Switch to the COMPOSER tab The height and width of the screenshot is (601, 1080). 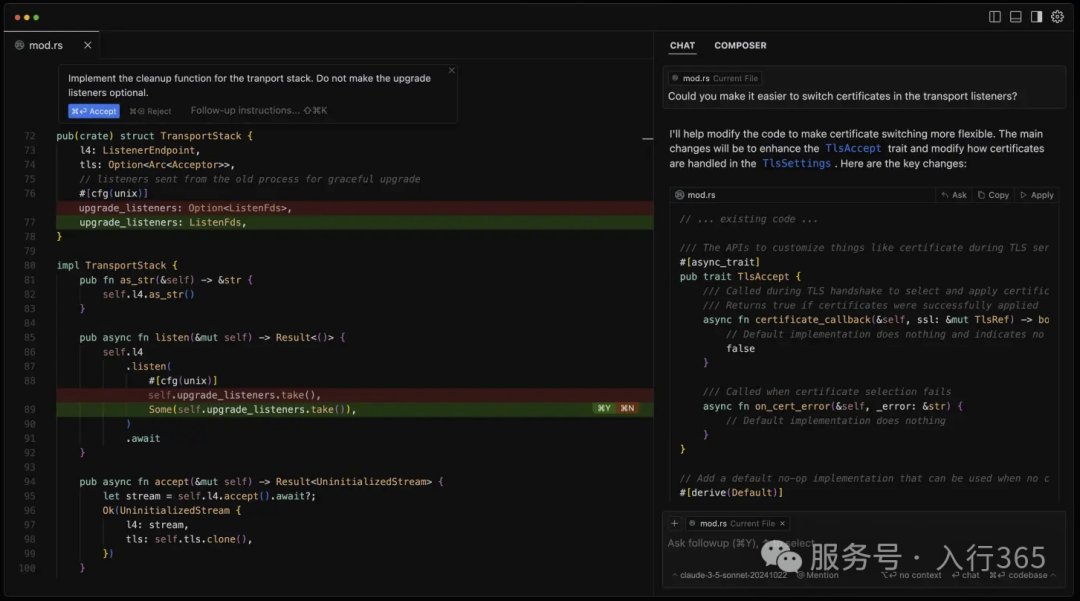pos(740,45)
